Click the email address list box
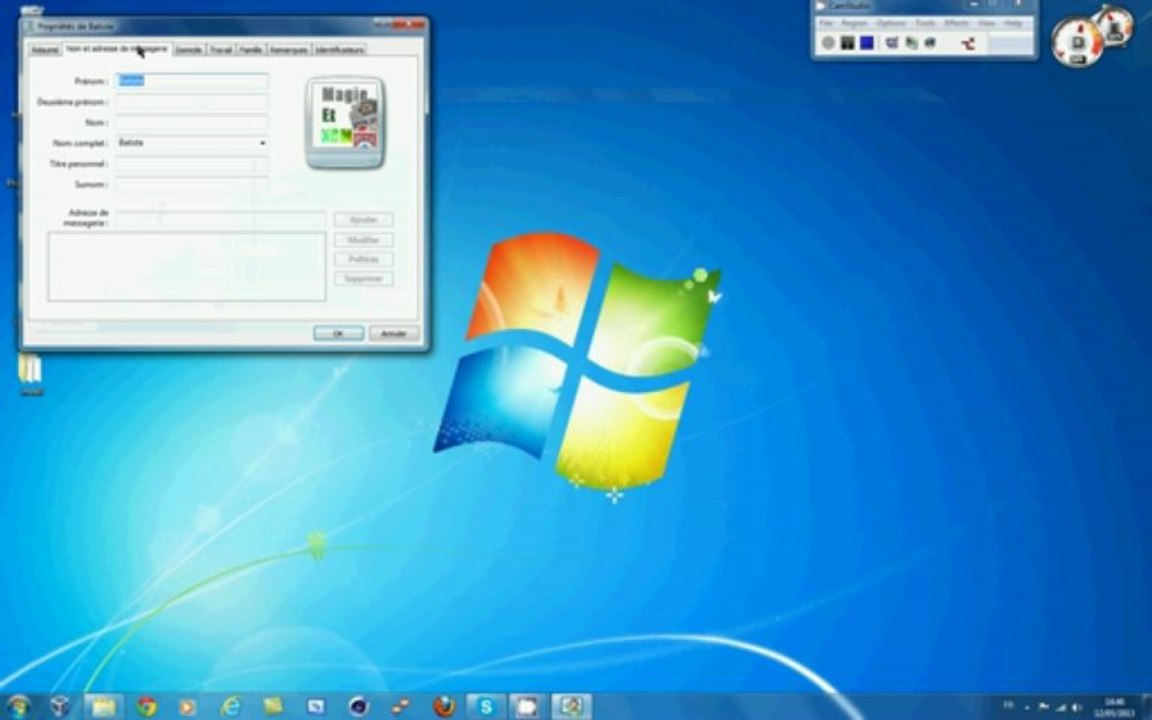1152x720 pixels. pyautogui.click(x=187, y=267)
